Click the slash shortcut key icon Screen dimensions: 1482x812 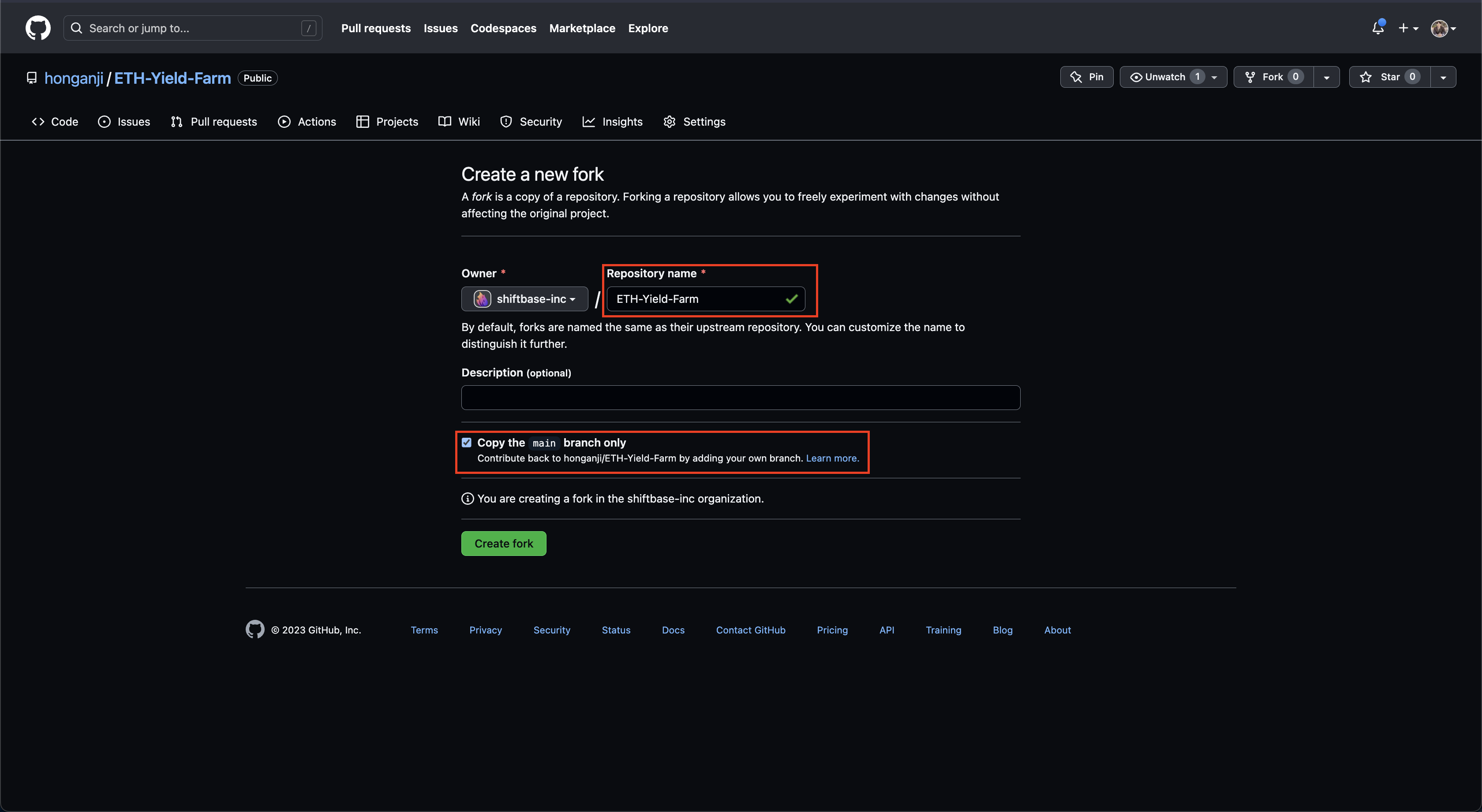coord(309,28)
